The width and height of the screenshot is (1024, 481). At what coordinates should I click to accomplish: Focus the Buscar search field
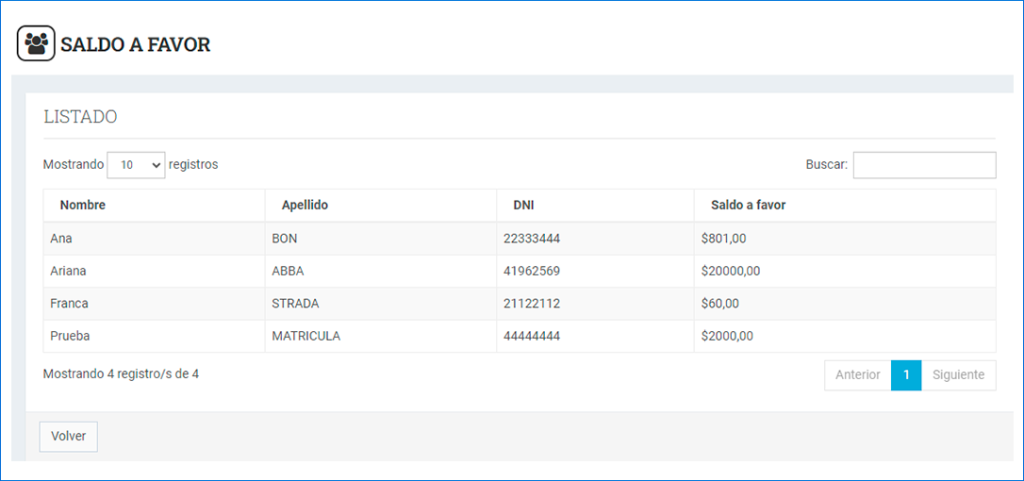(x=923, y=165)
